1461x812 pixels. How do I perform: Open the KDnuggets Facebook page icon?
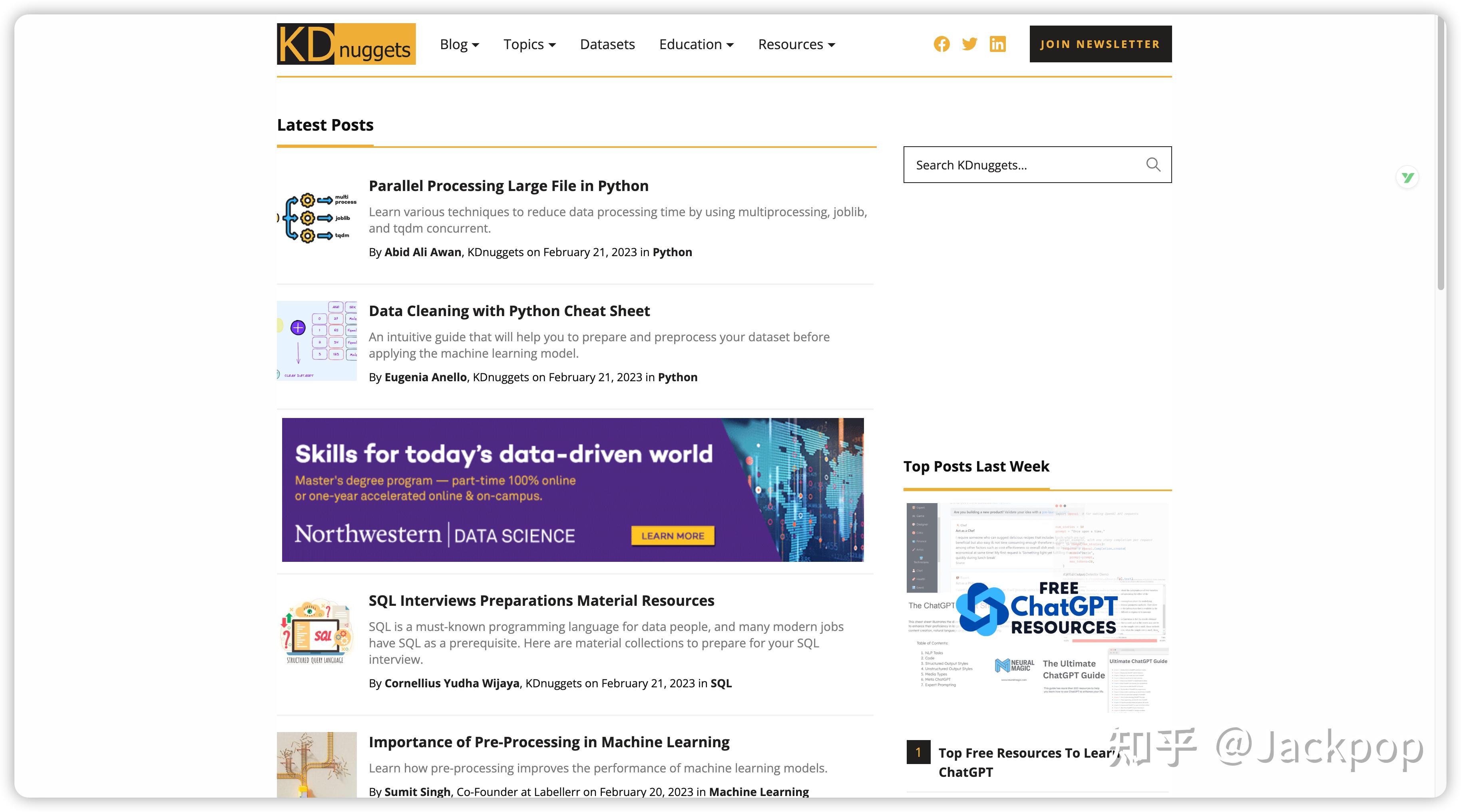click(941, 44)
